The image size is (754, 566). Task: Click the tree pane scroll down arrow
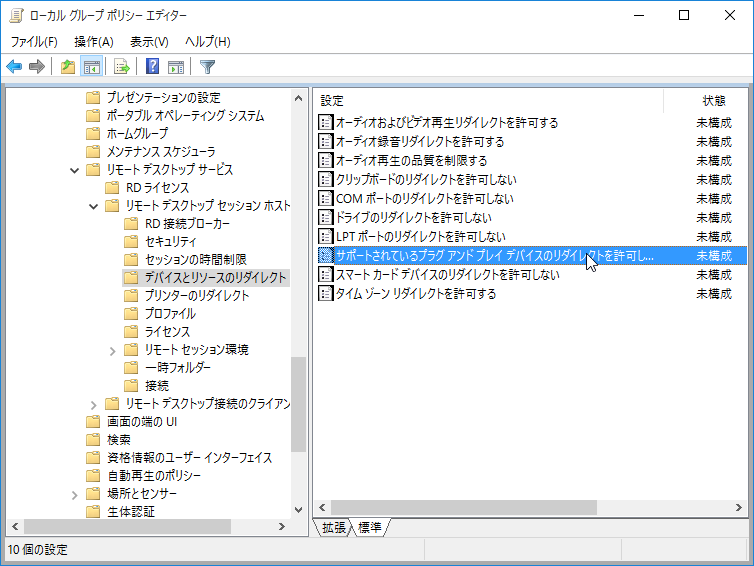coord(299,510)
